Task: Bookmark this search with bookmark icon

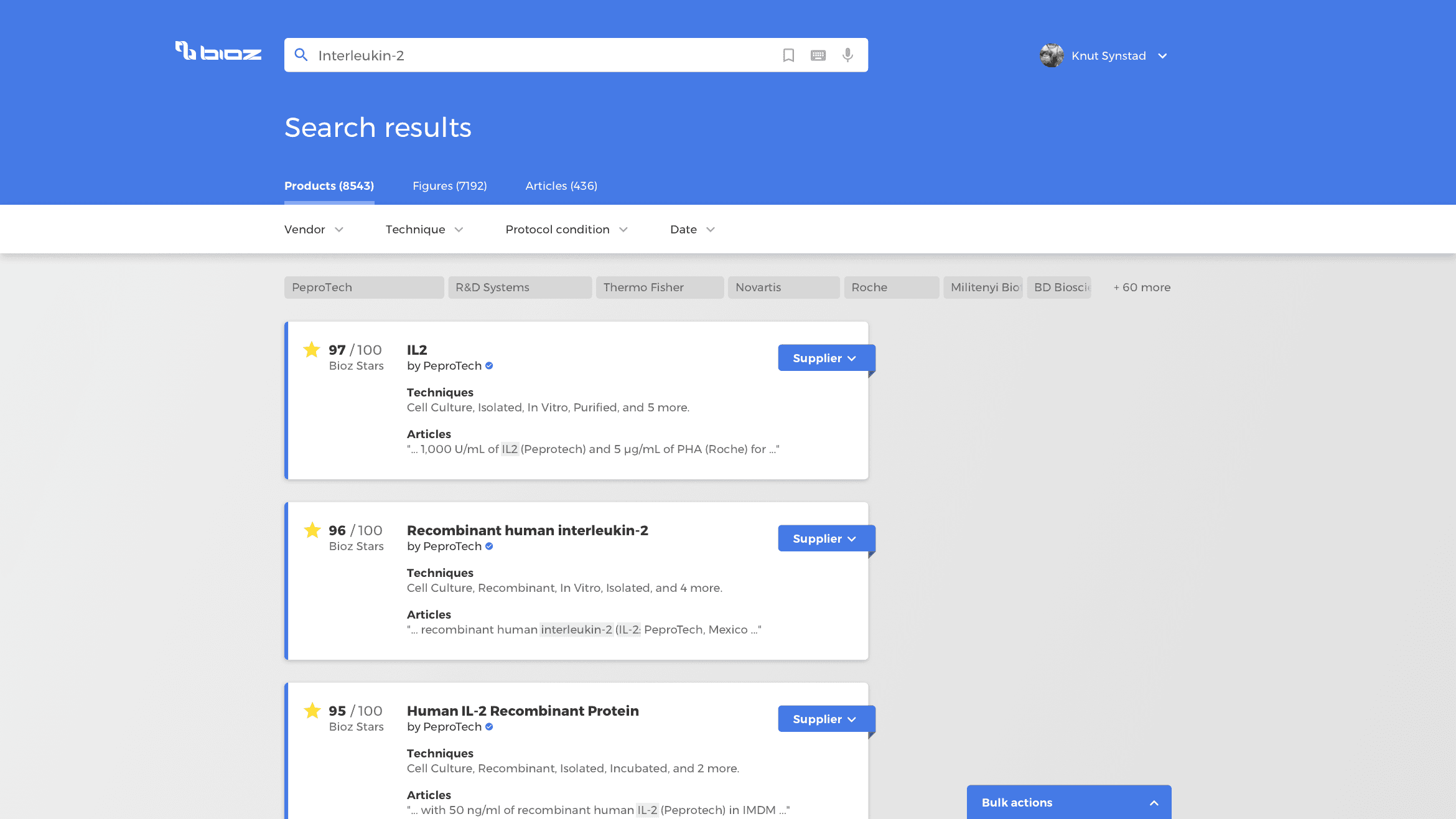Action: [788, 55]
